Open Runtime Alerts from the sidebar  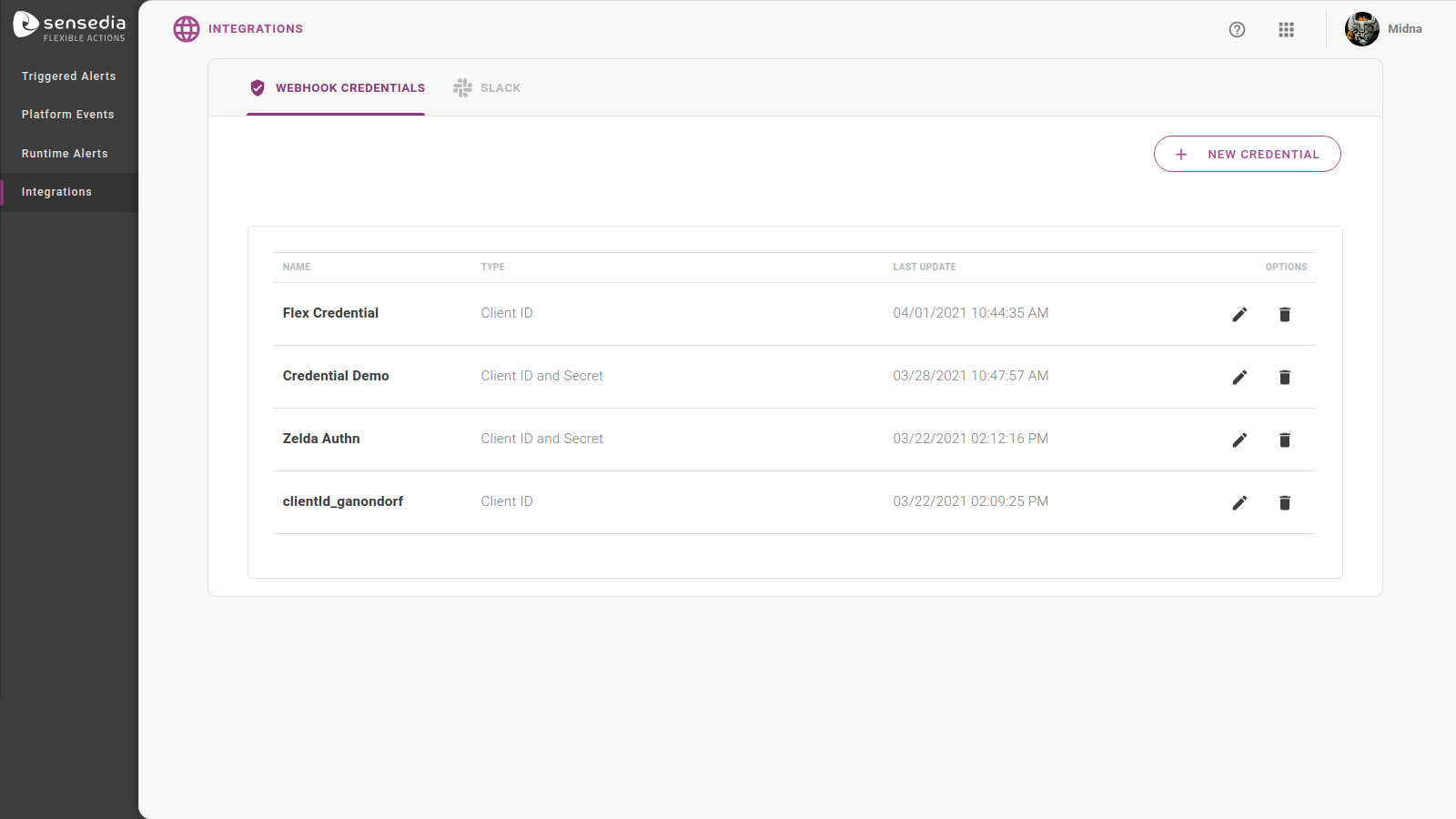(65, 153)
